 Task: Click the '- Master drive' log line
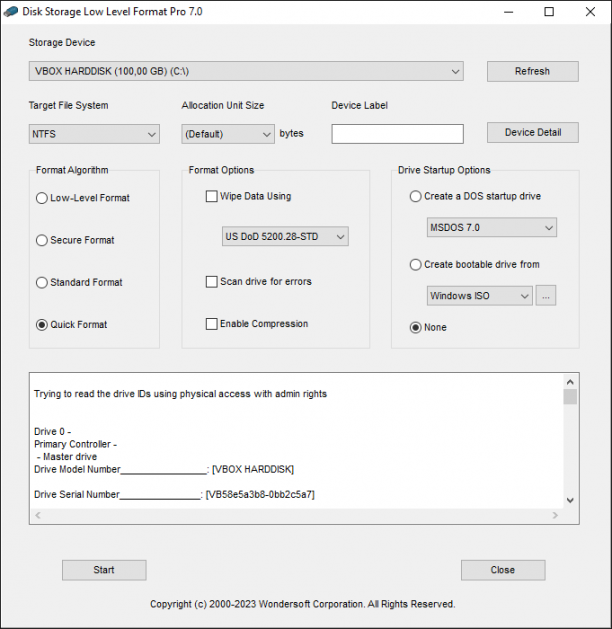(x=67, y=457)
